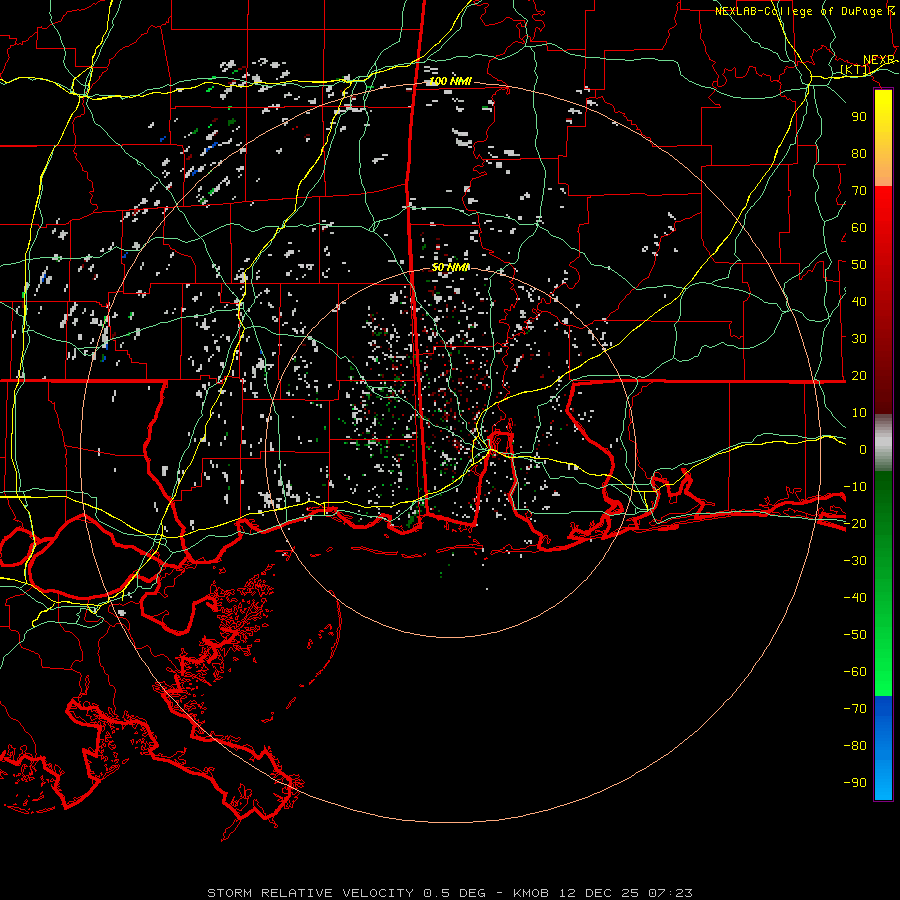Image resolution: width=900 pixels, height=900 pixels.
Task: Click the "60" value on the velocity scale
Action: 859,227
